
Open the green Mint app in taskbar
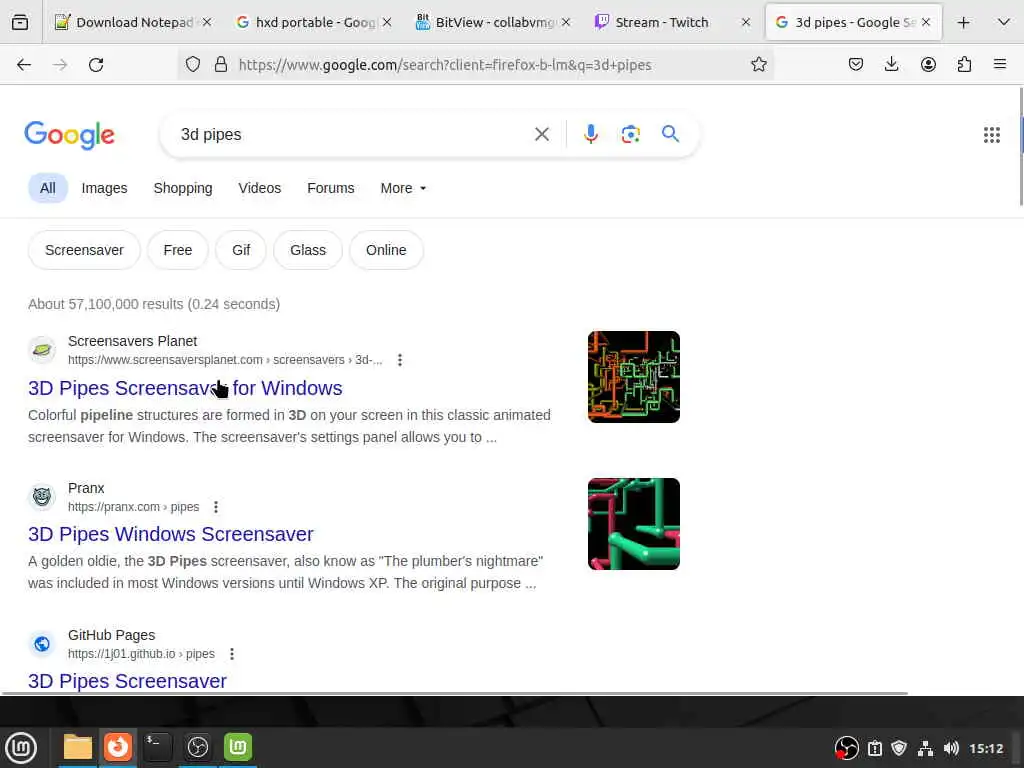point(238,747)
